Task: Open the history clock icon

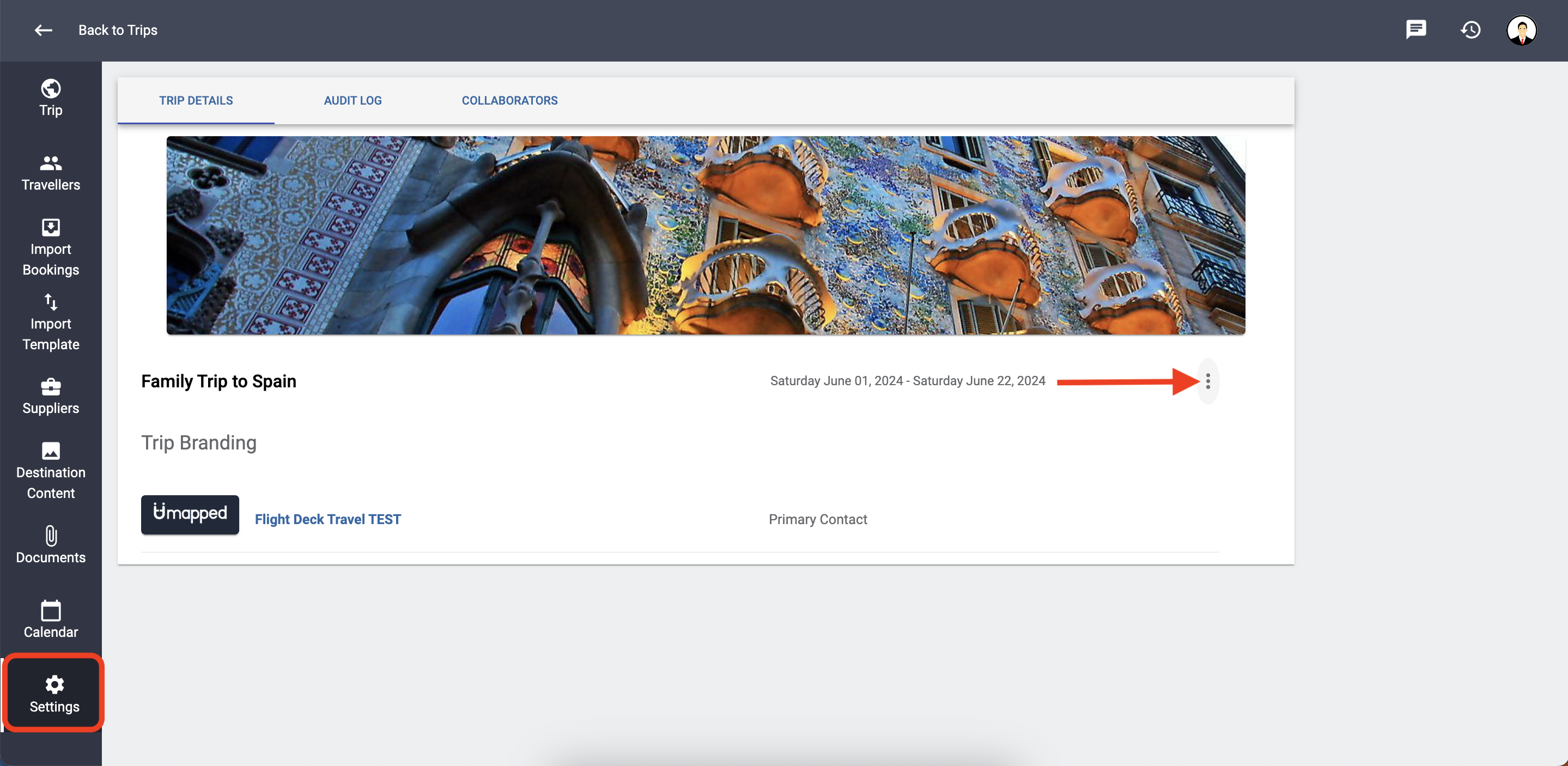Action: click(1470, 30)
